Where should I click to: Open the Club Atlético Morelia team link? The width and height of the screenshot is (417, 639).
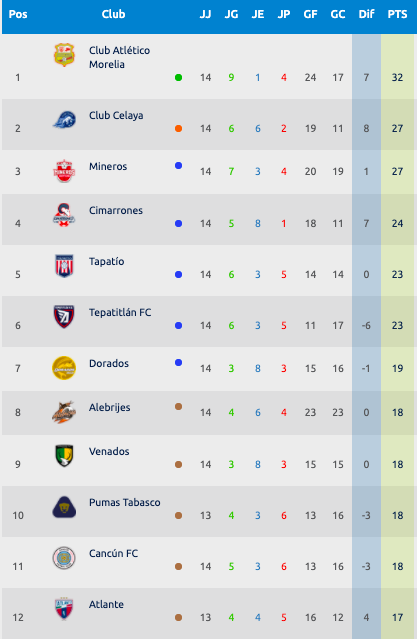(119, 57)
